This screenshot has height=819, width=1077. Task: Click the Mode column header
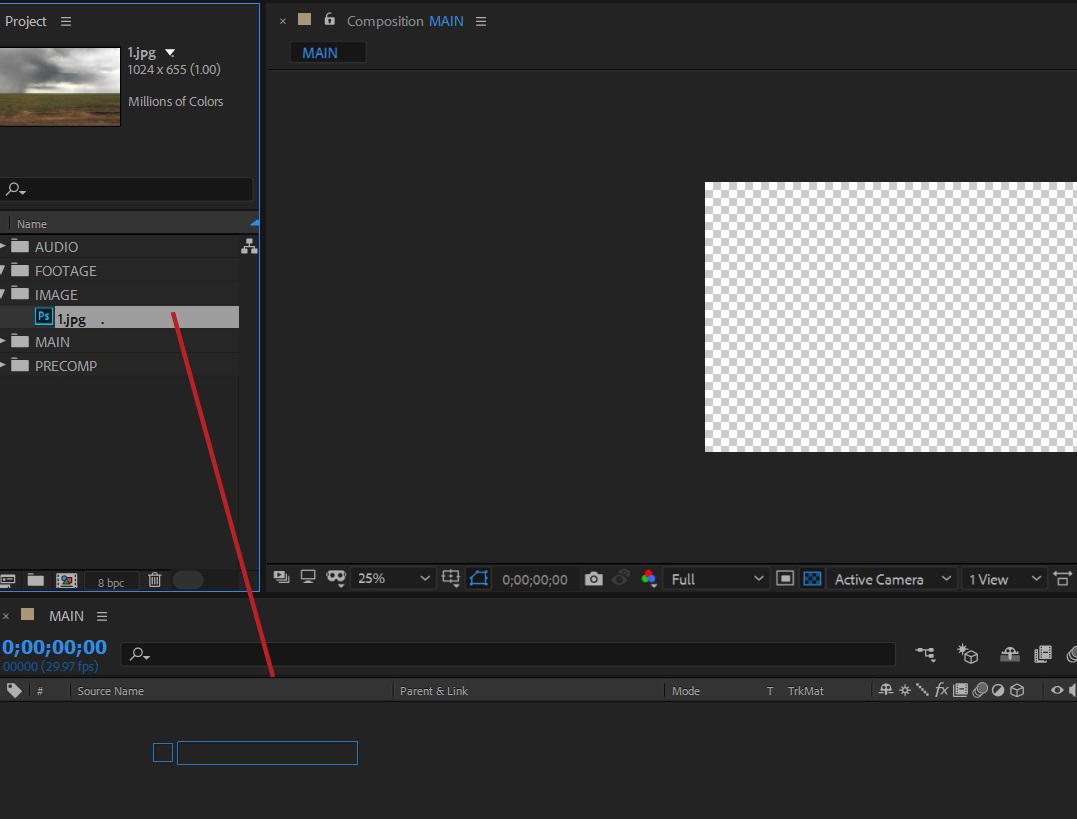click(685, 691)
